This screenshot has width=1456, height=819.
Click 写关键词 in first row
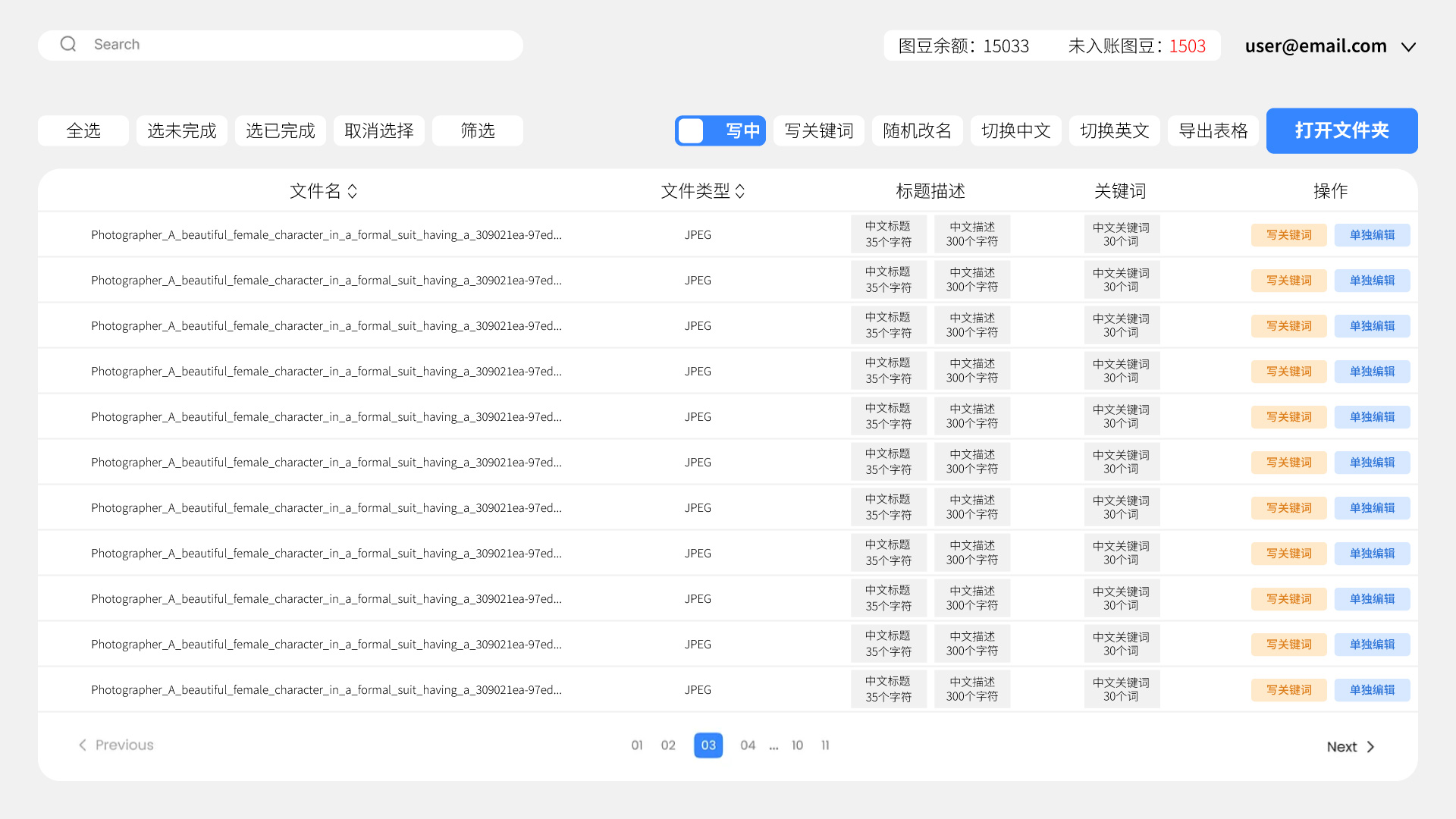tap(1288, 235)
